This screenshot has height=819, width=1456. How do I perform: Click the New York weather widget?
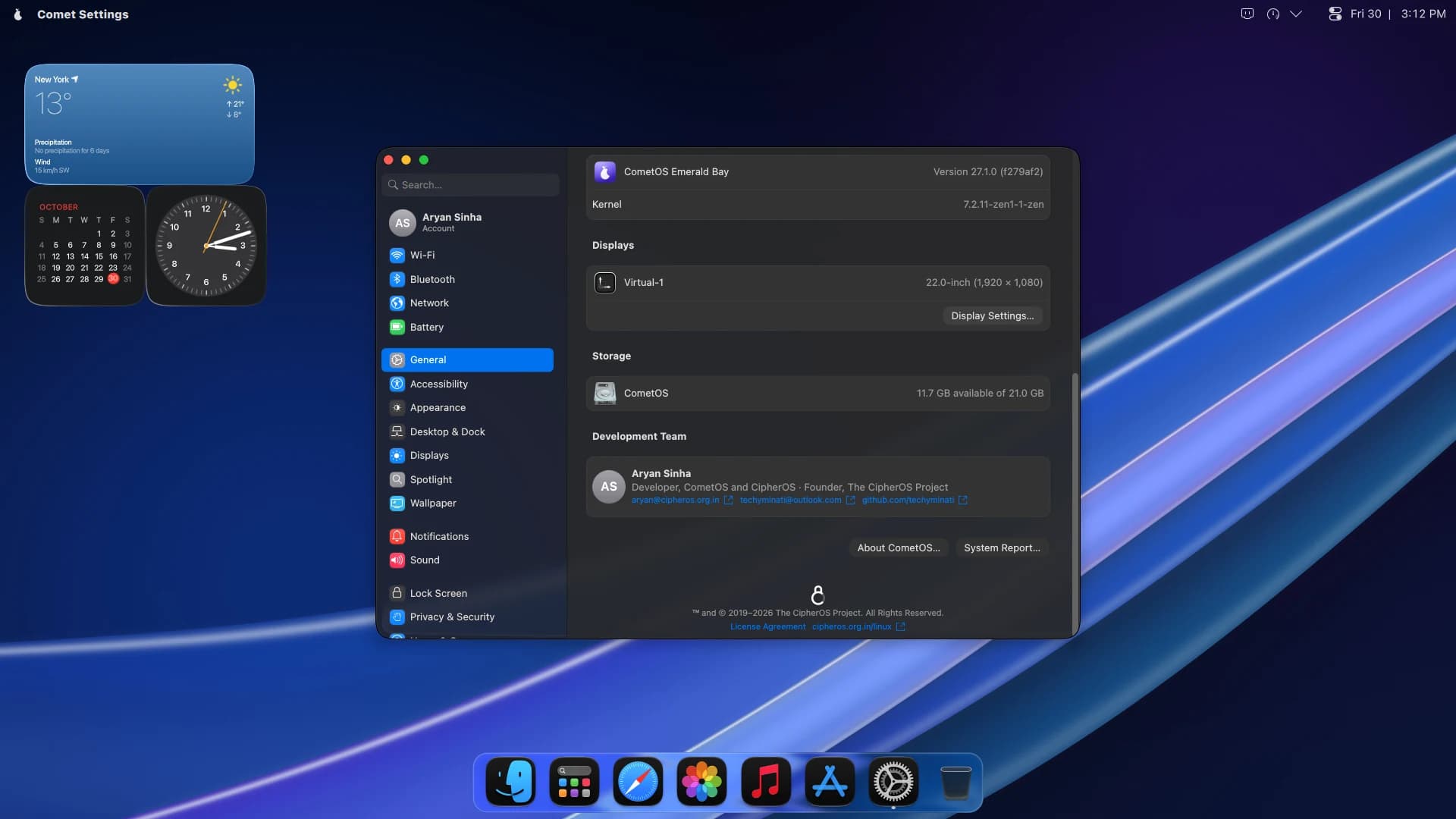click(140, 124)
